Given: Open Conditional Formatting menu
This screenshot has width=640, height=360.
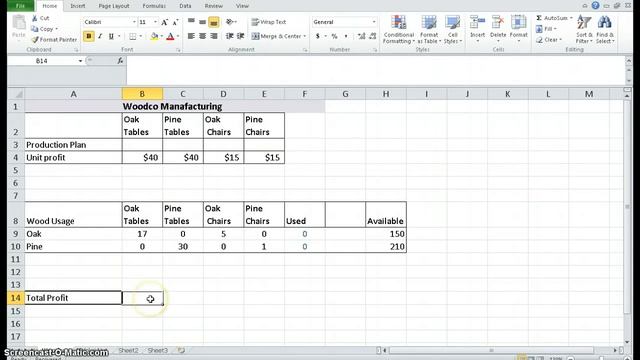Looking at the screenshot, I should [x=398, y=29].
